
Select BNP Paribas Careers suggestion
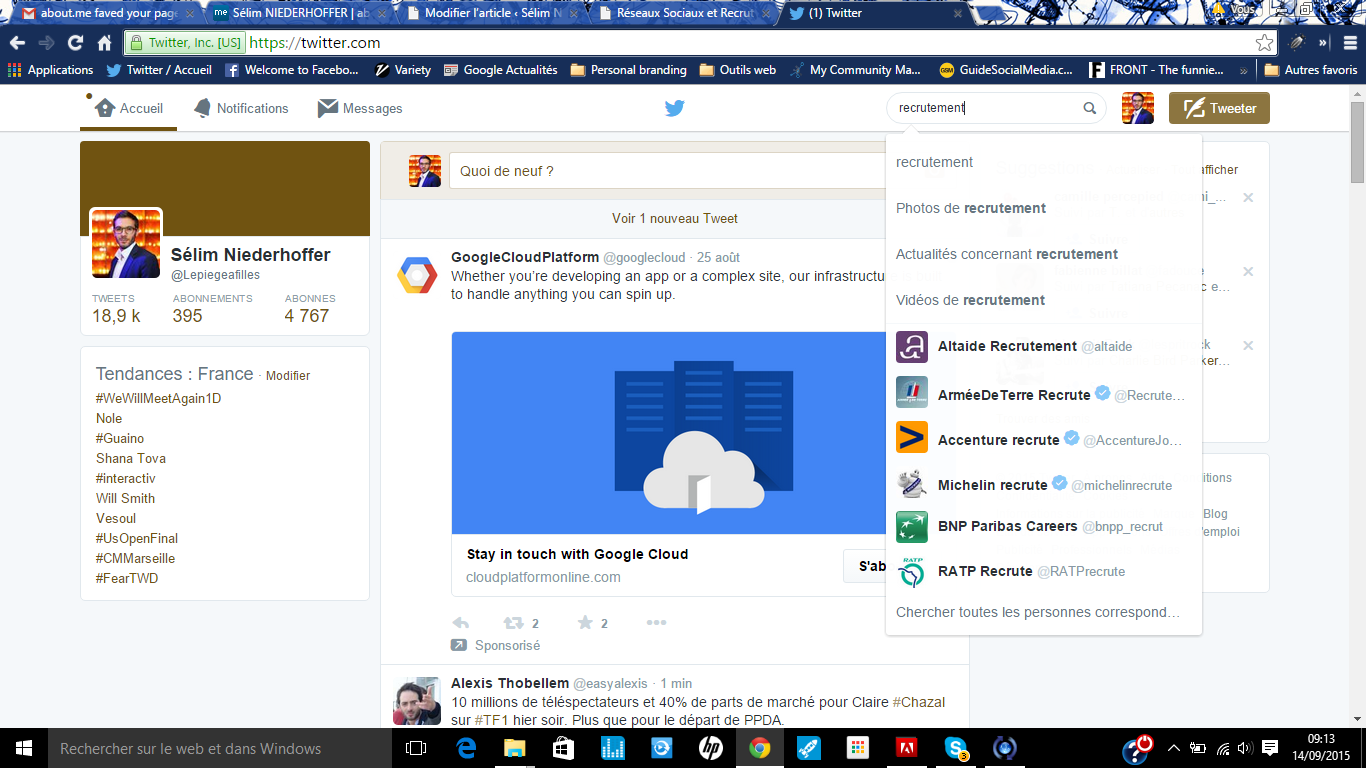(1043, 526)
